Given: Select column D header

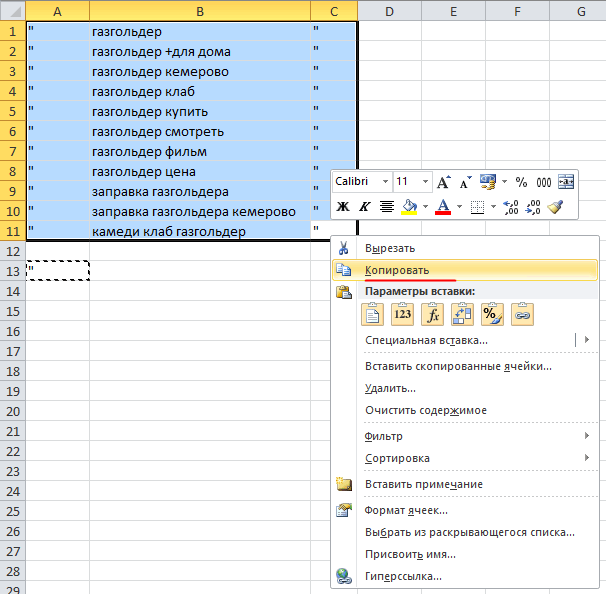Looking at the screenshot, I should tap(390, 11).
